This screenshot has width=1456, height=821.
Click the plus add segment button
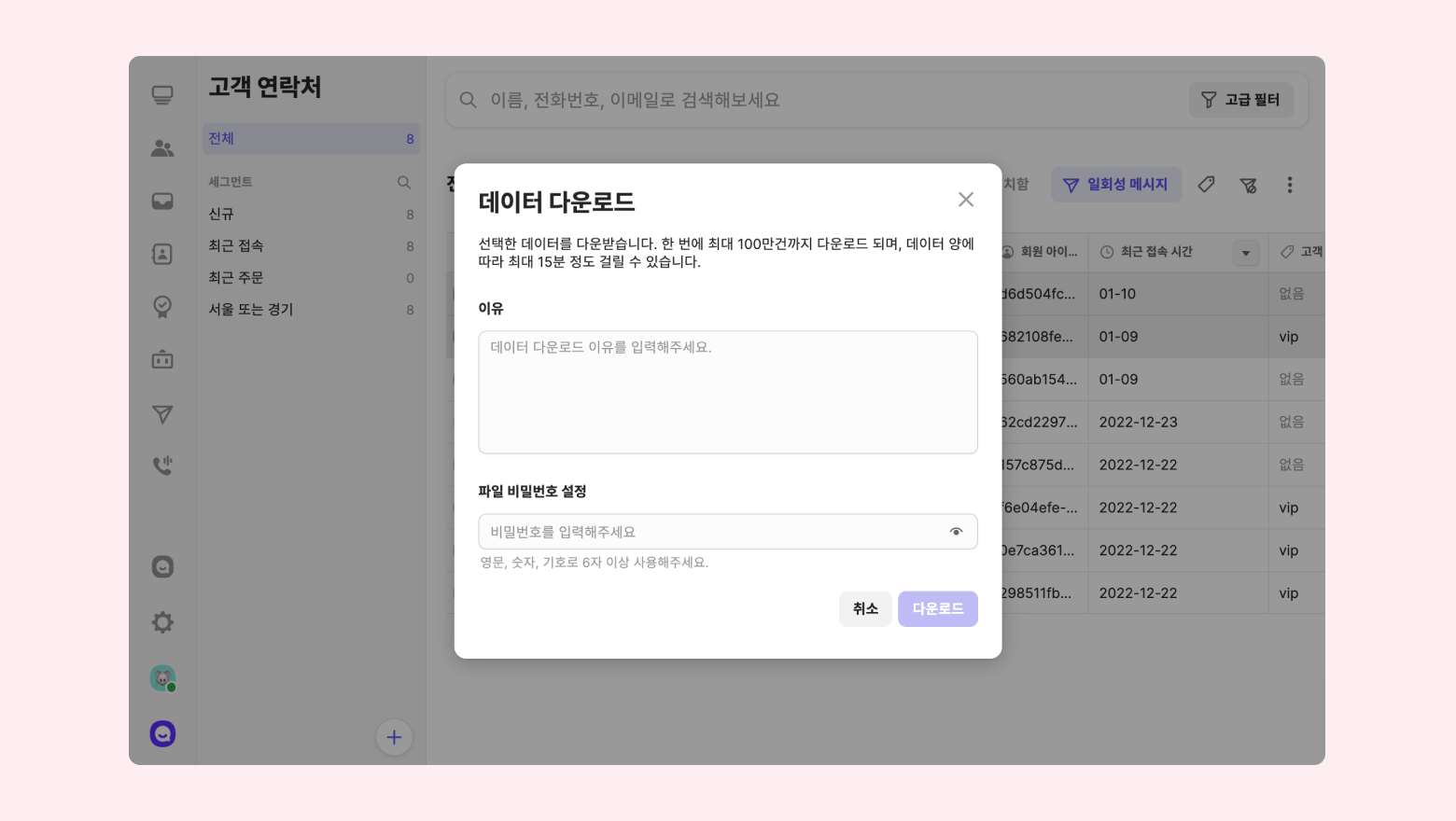pyautogui.click(x=394, y=737)
